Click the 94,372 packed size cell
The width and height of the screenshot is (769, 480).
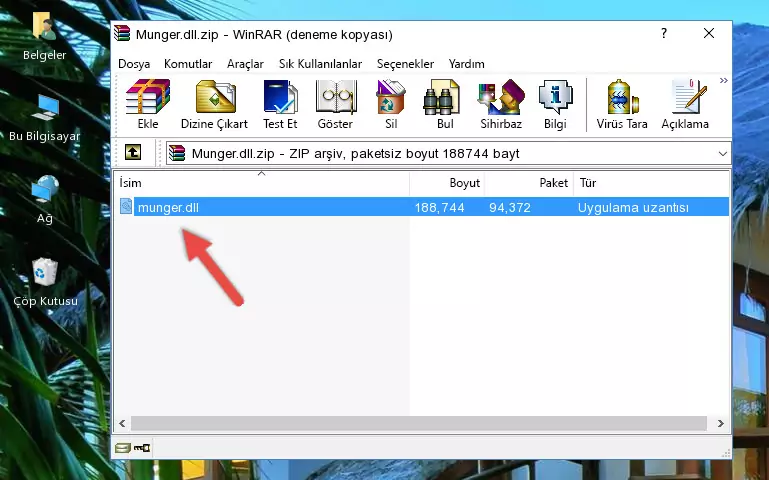[510, 207]
